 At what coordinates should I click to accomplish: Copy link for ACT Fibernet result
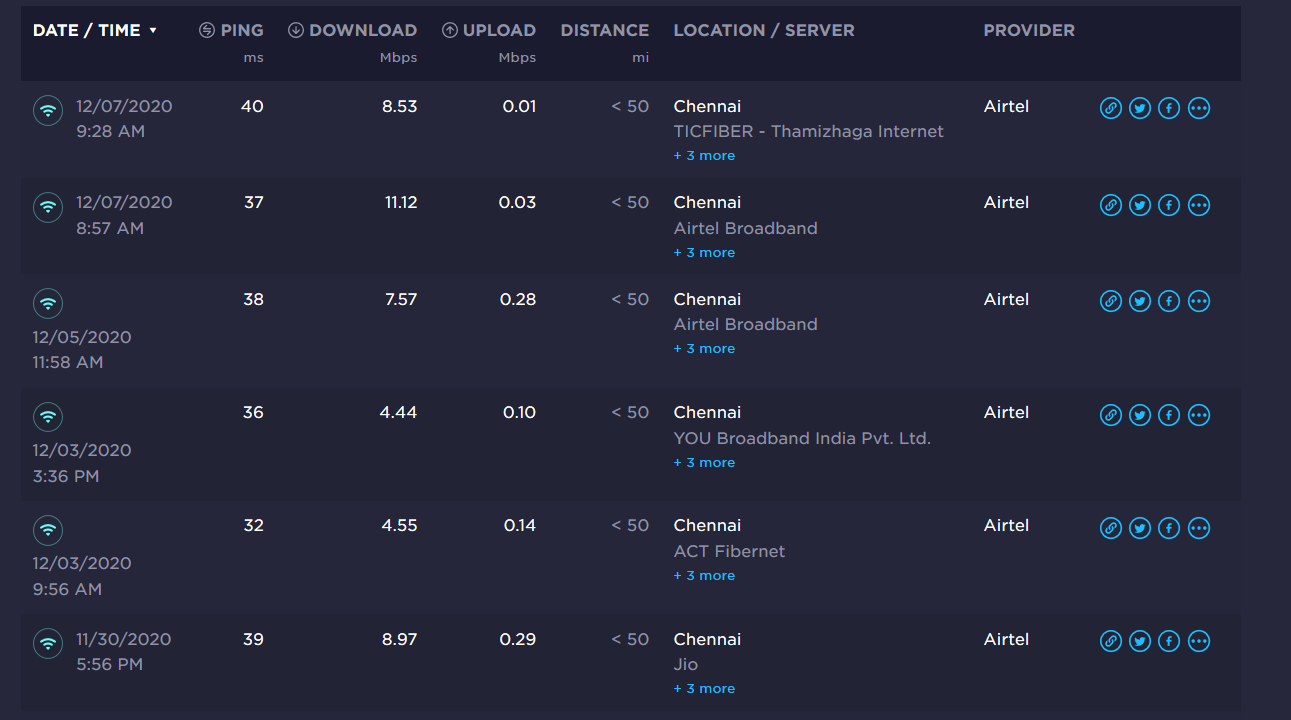click(1110, 527)
